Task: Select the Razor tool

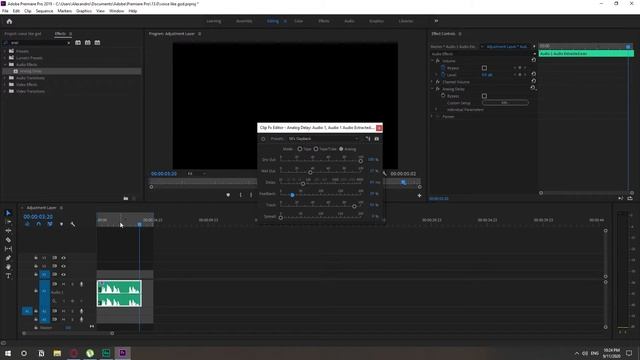Action: tap(8, 240)
